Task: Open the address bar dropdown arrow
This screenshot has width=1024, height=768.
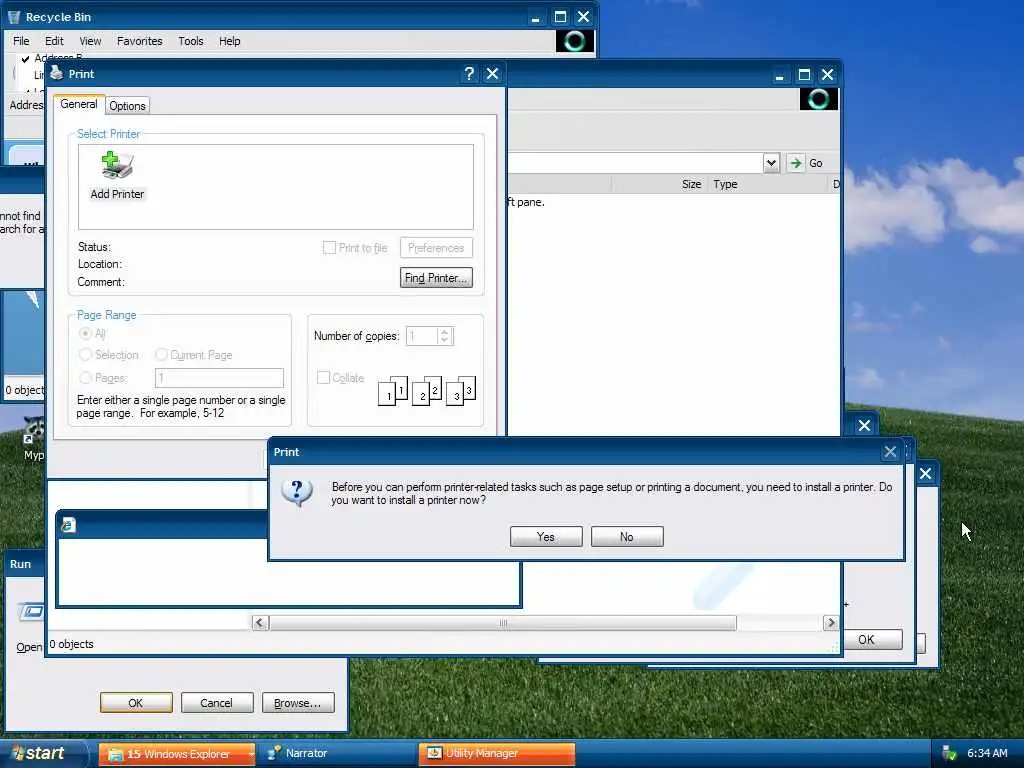Action: pos(771,163)
